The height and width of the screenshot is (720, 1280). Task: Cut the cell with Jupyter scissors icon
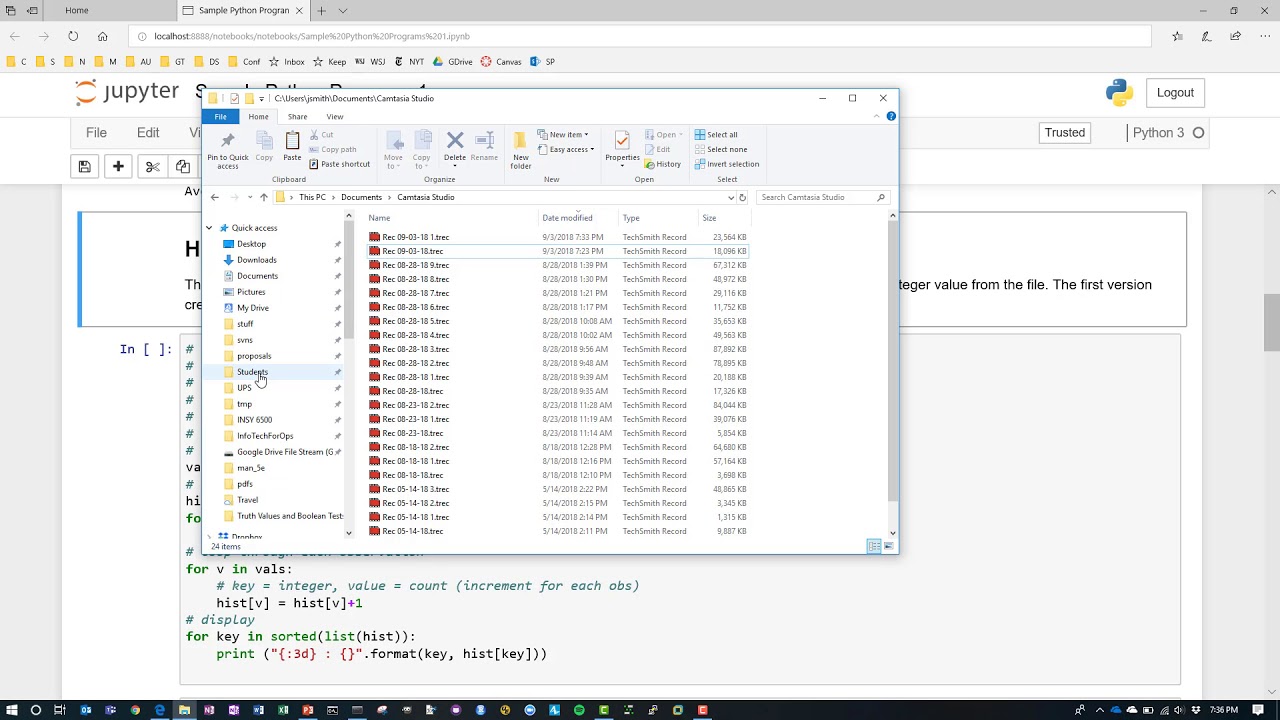click(152, 167)
